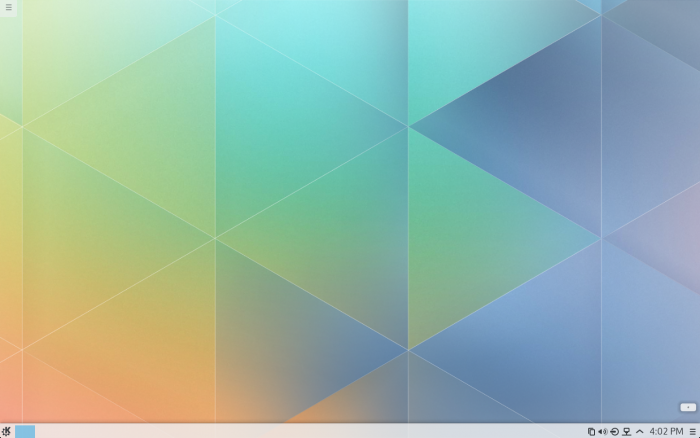Click the circular arrow system tray icon
This screenshot has width=700, height=438.
(x=614, y=431)
